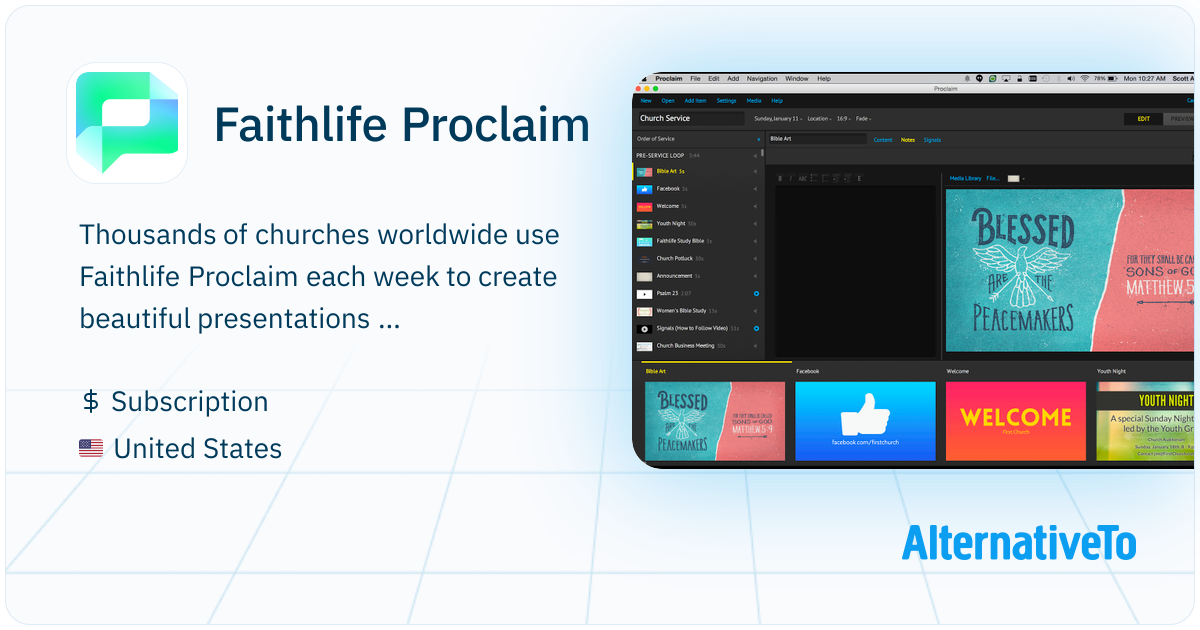Screen dimensions: 1200x630
Task: Open the Proclaim menu in the menu bar
Action: pyautogui.click(x=669, y=78)
